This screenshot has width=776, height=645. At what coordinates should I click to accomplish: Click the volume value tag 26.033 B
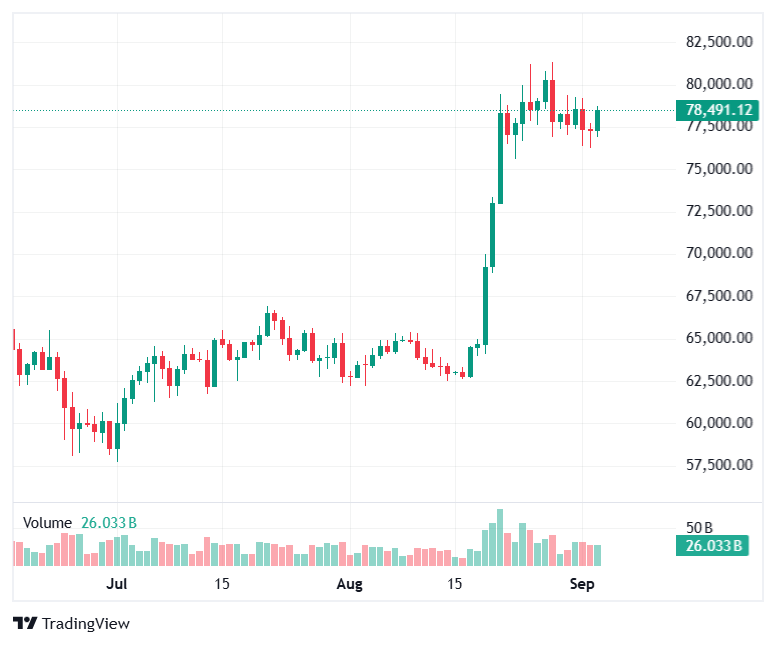point(712,546)
